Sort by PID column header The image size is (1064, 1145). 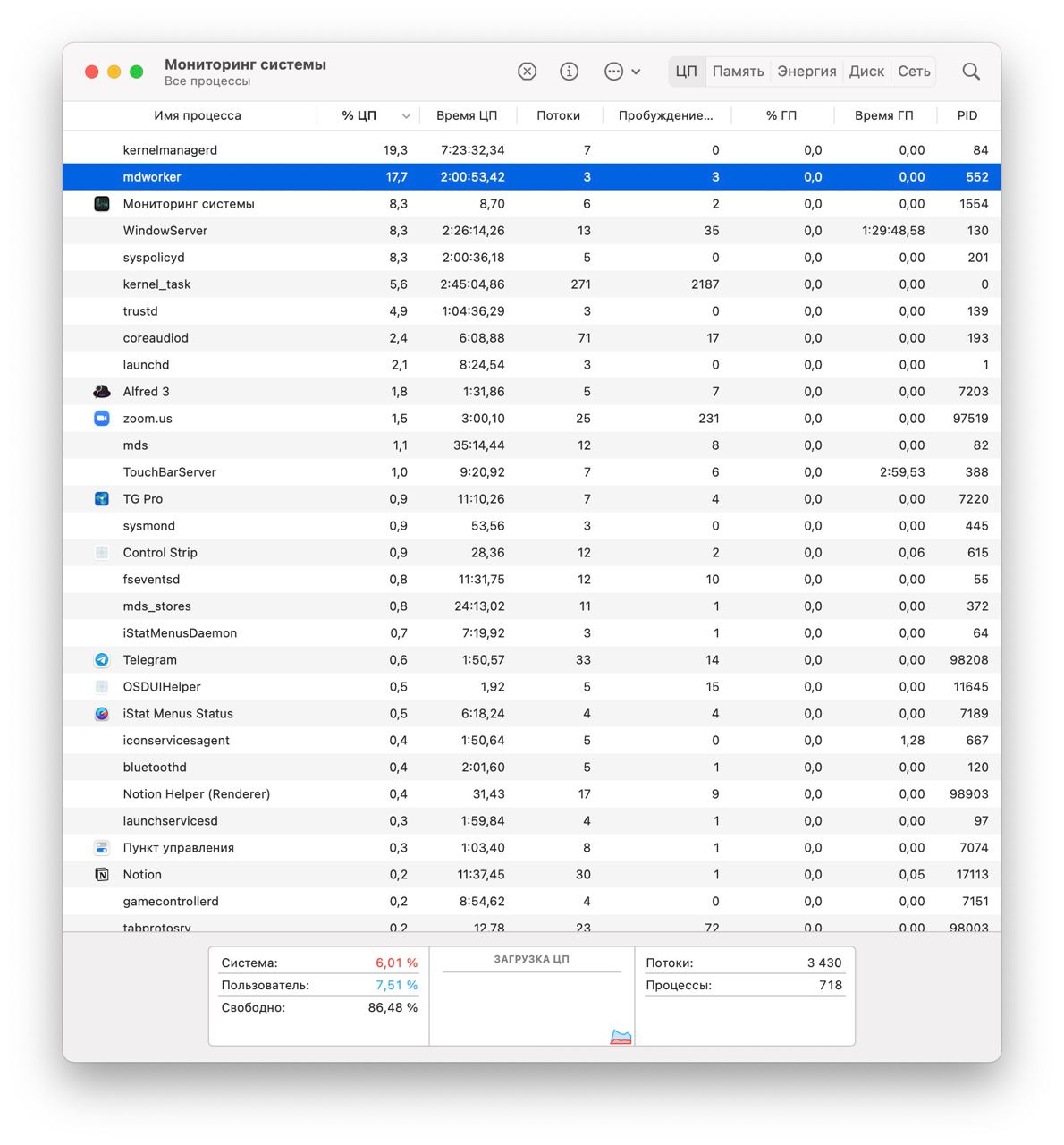point(967,115)
